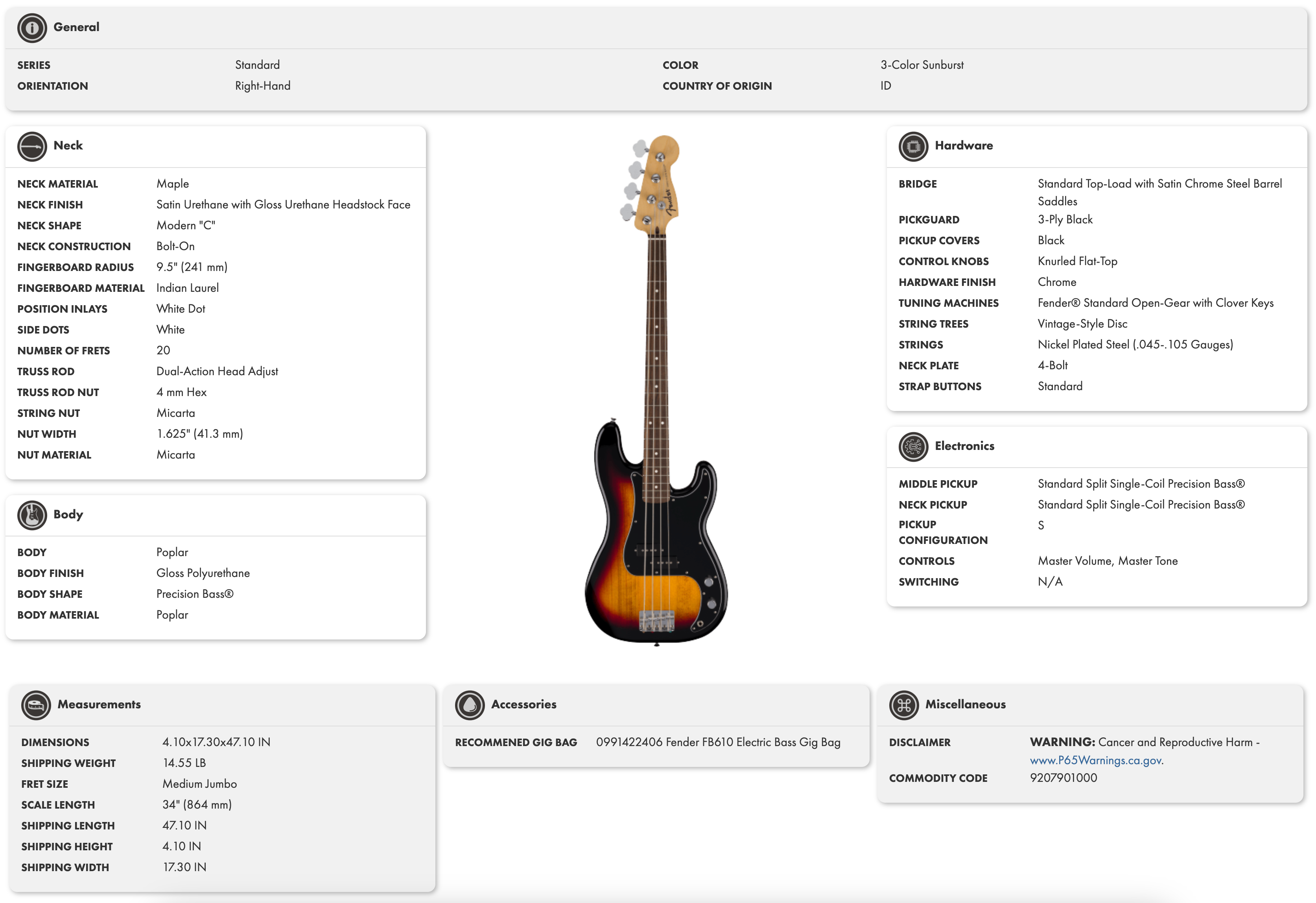
Task: Click the switching value 'N/A'
Action: click(x=1050, y=581)
